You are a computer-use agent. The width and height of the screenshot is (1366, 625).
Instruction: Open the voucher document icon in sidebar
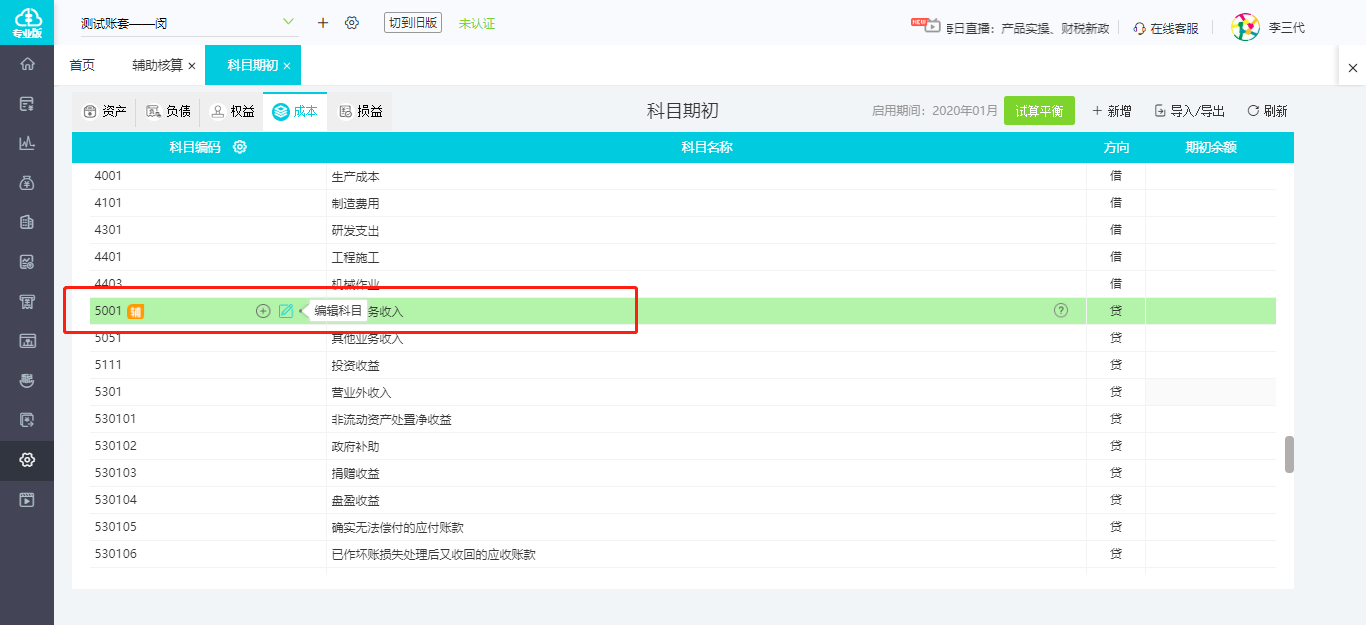(27, 104)
